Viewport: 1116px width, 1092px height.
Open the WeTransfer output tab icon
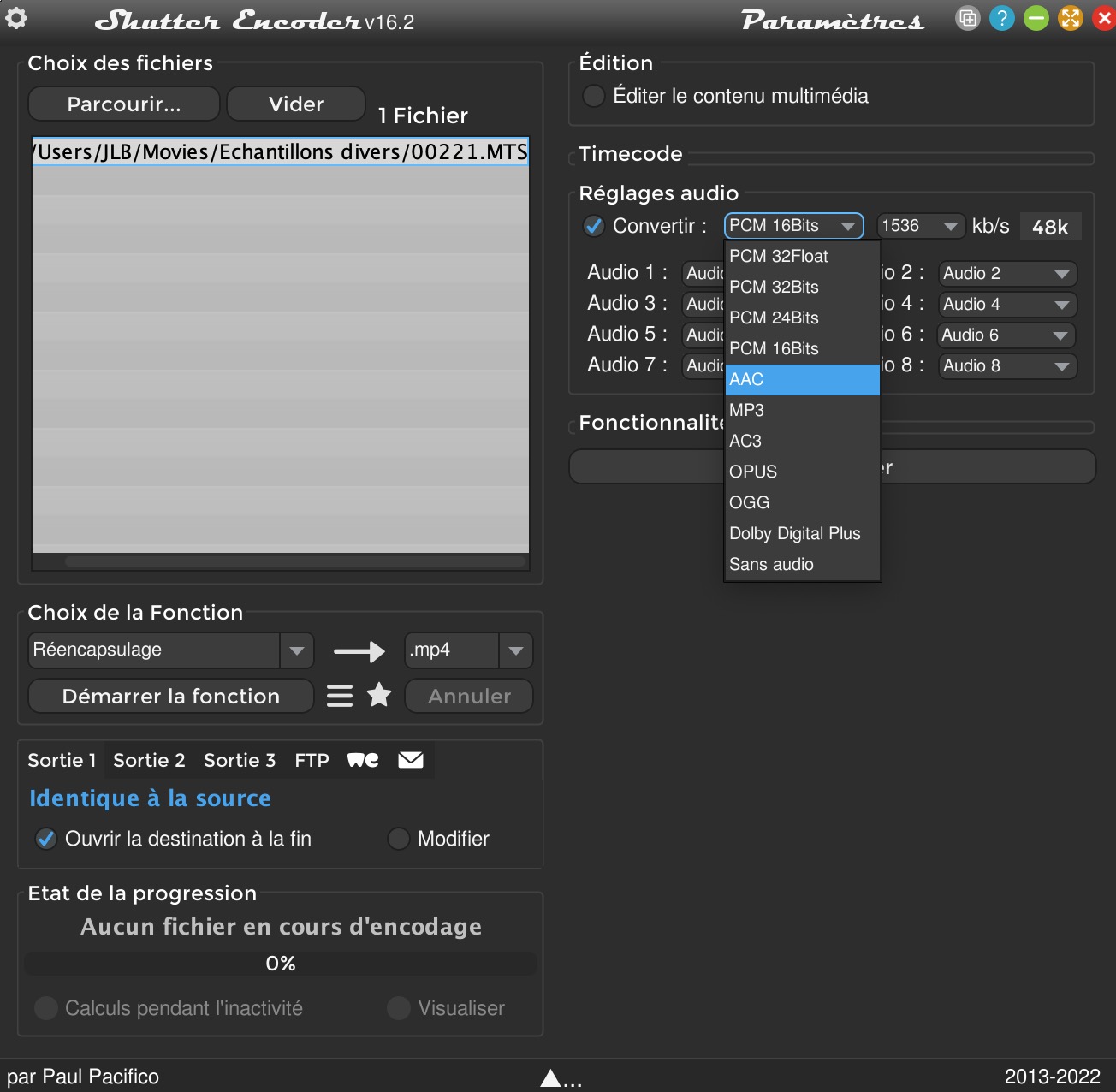point(363,760)
